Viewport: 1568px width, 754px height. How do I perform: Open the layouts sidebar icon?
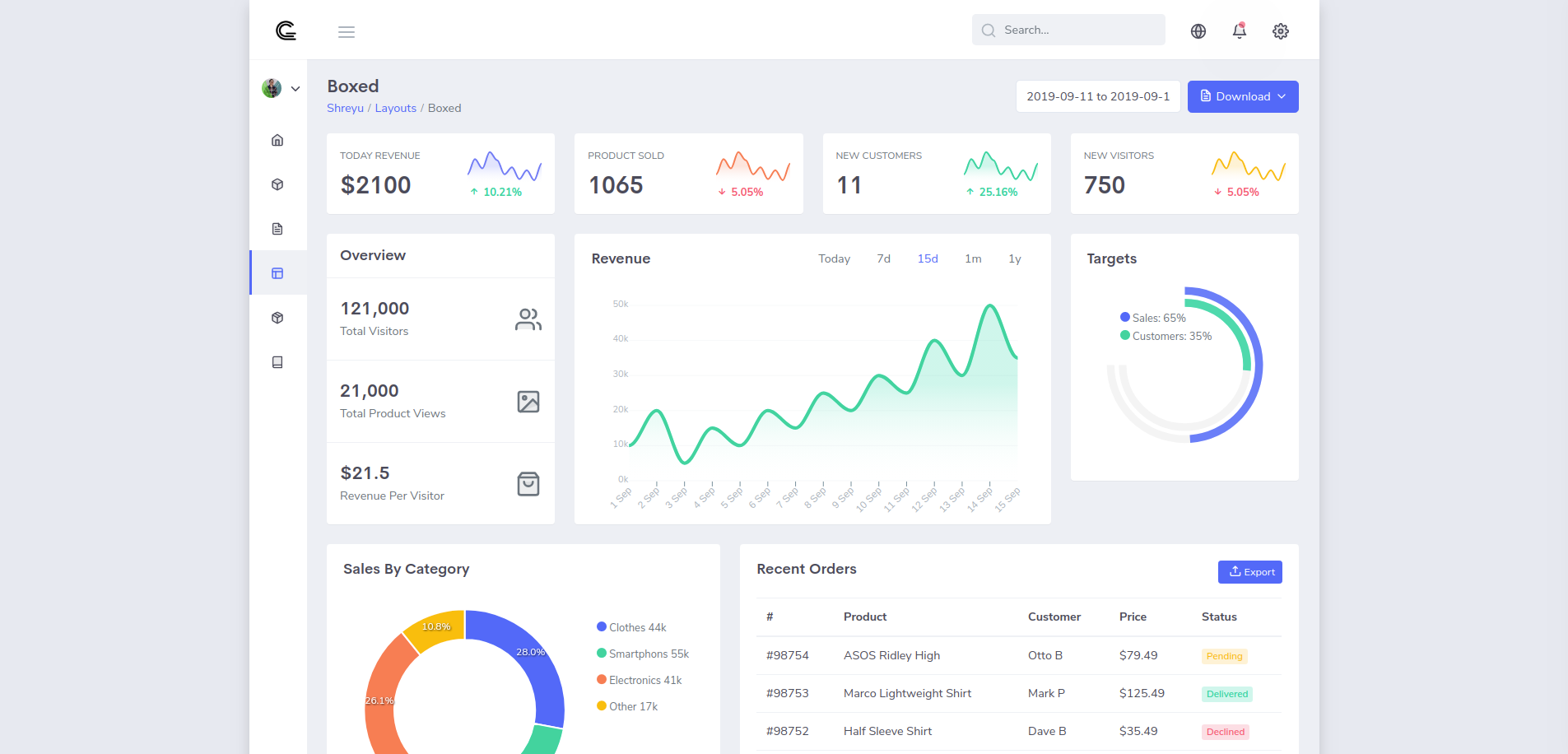click(x=277, y=273)
